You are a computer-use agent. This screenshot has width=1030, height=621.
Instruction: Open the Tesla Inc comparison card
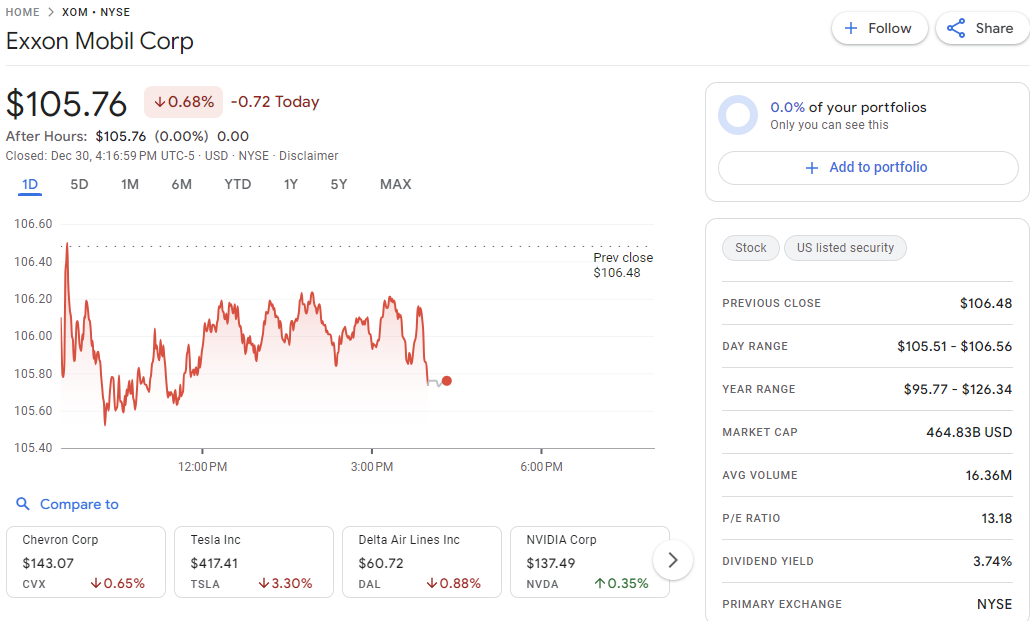[254, 562]
